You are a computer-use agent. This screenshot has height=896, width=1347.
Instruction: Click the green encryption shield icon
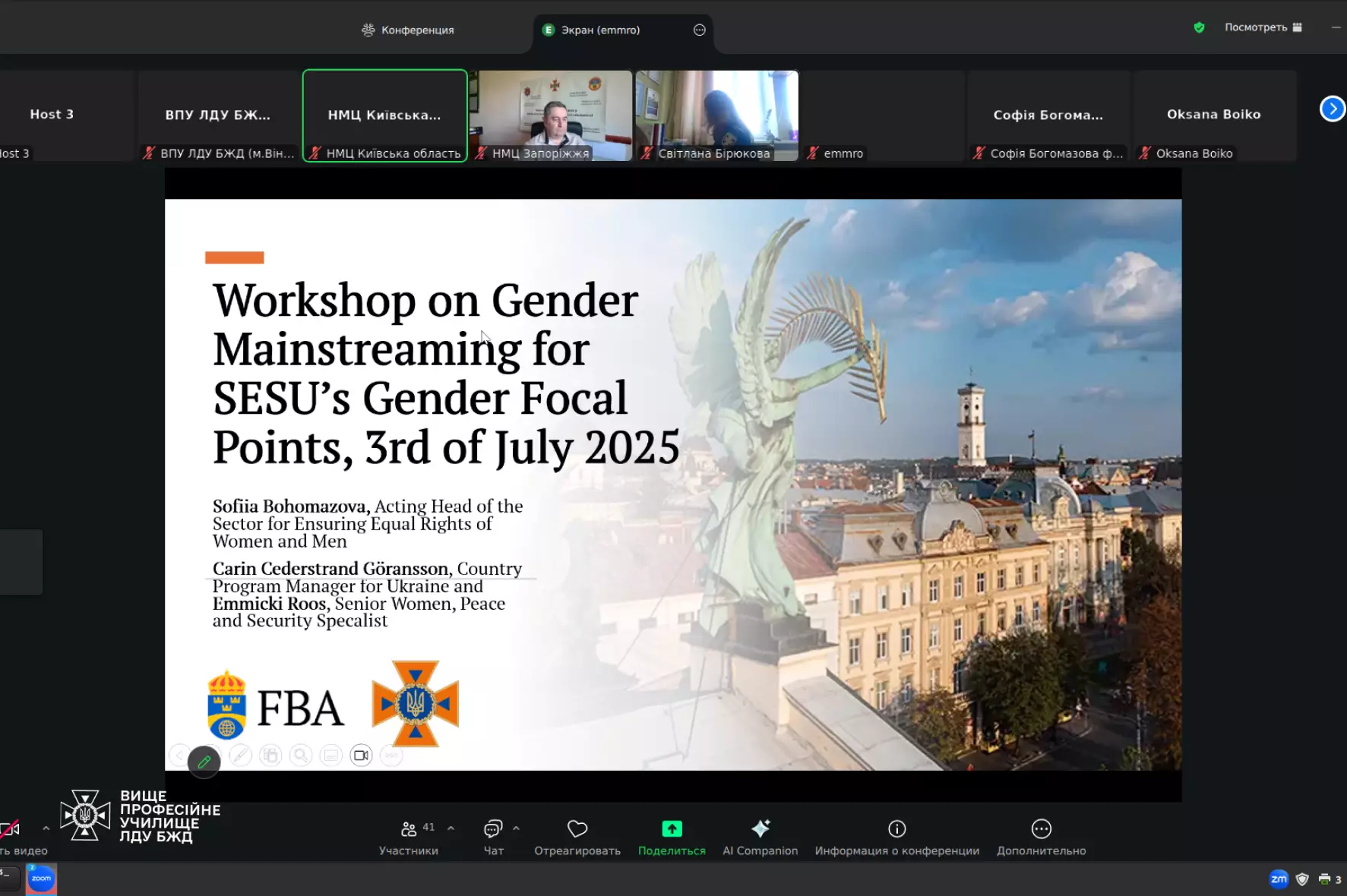[1199, 27]
